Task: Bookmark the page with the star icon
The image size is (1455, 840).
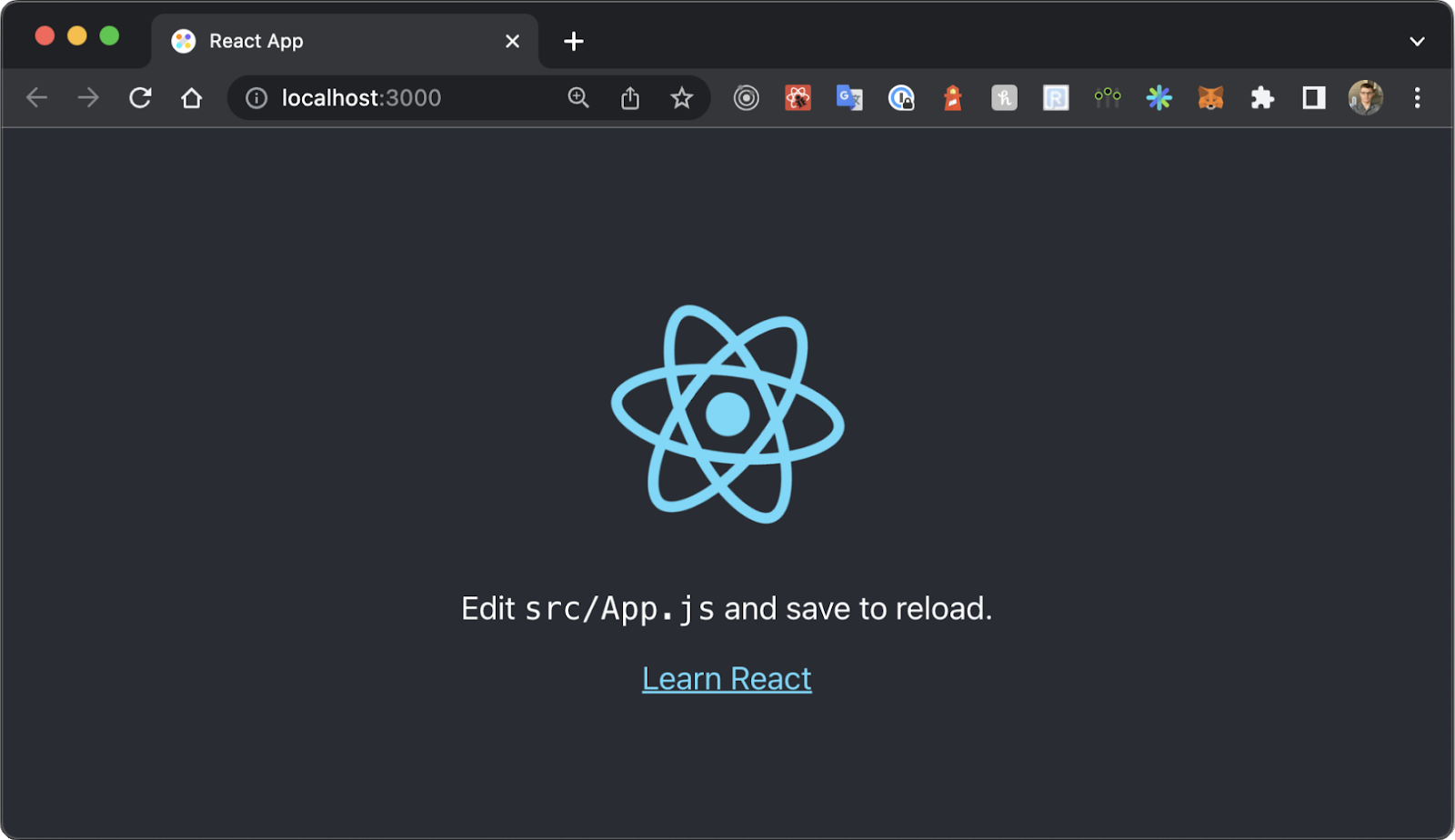Action: click(681, 97)
